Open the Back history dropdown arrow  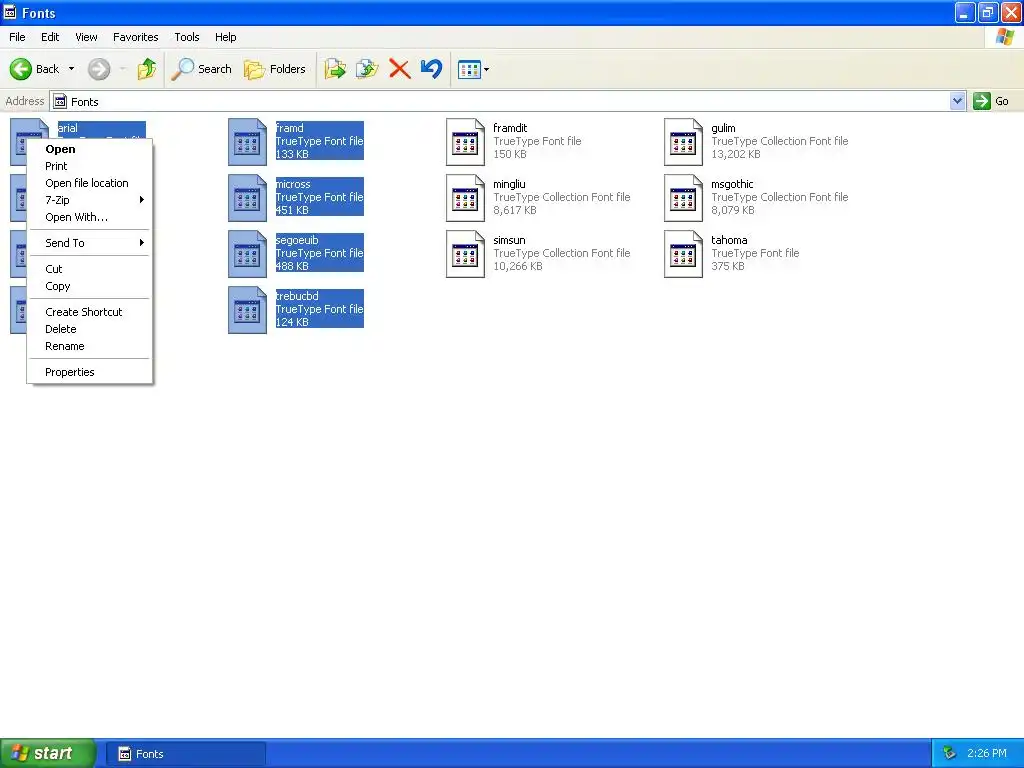(71, 69)
